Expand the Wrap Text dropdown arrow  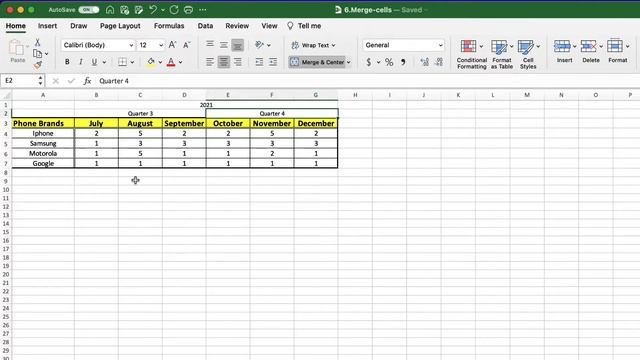(x=333, y=45)
